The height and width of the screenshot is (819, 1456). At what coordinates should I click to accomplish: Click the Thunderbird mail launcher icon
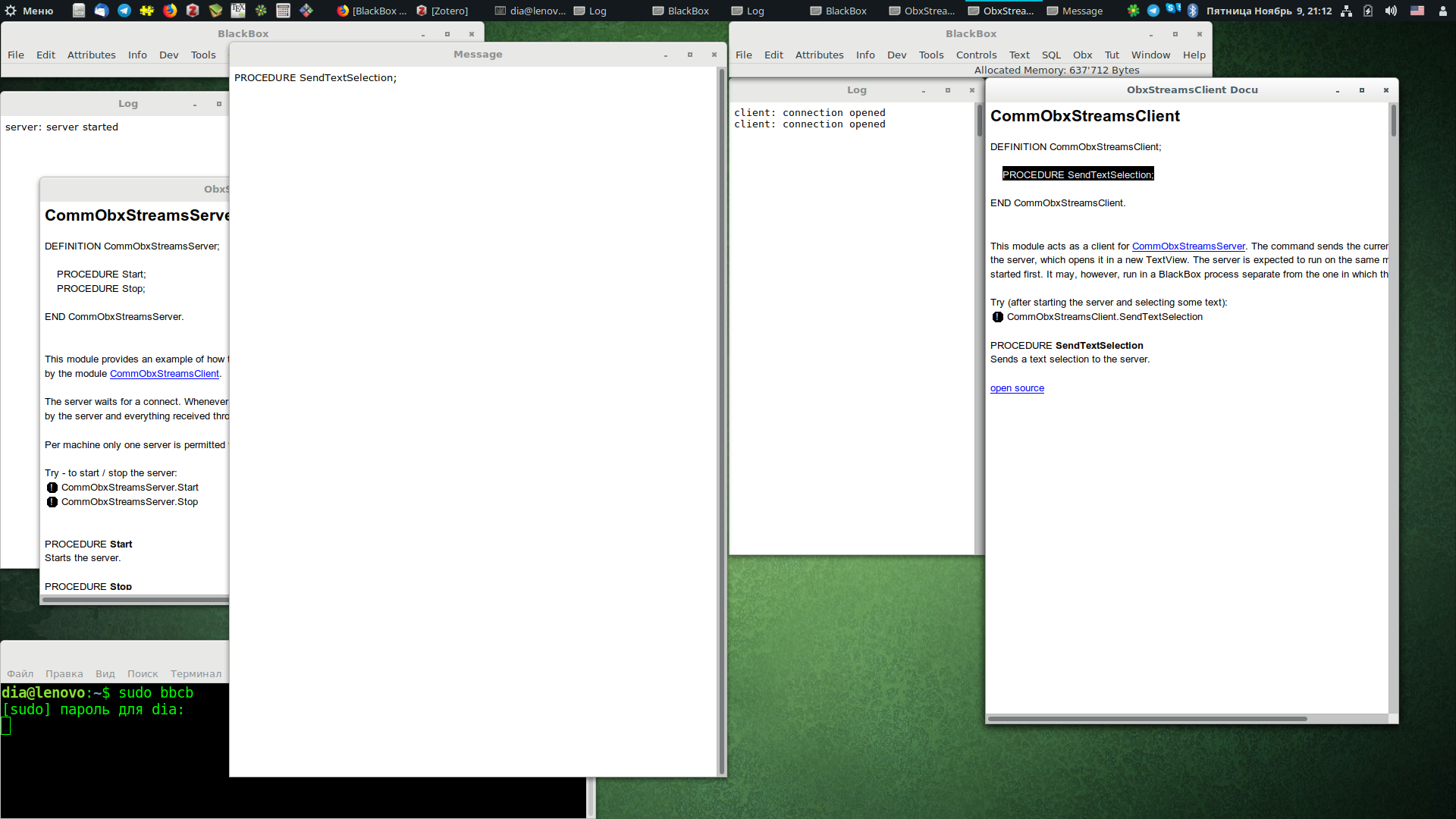pyautogui.click(x=101, y=11)
